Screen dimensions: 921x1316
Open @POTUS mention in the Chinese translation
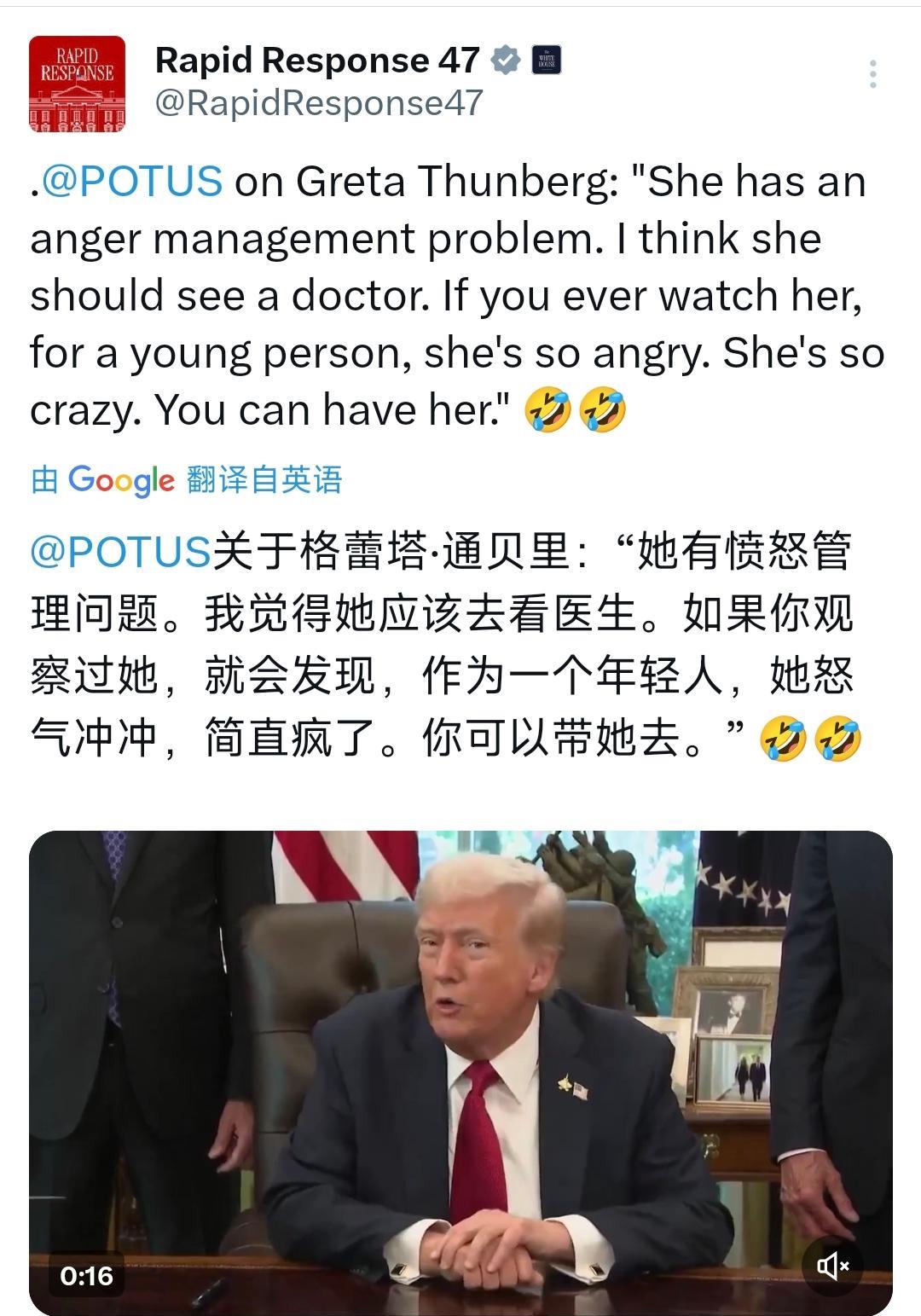point(120,551)
